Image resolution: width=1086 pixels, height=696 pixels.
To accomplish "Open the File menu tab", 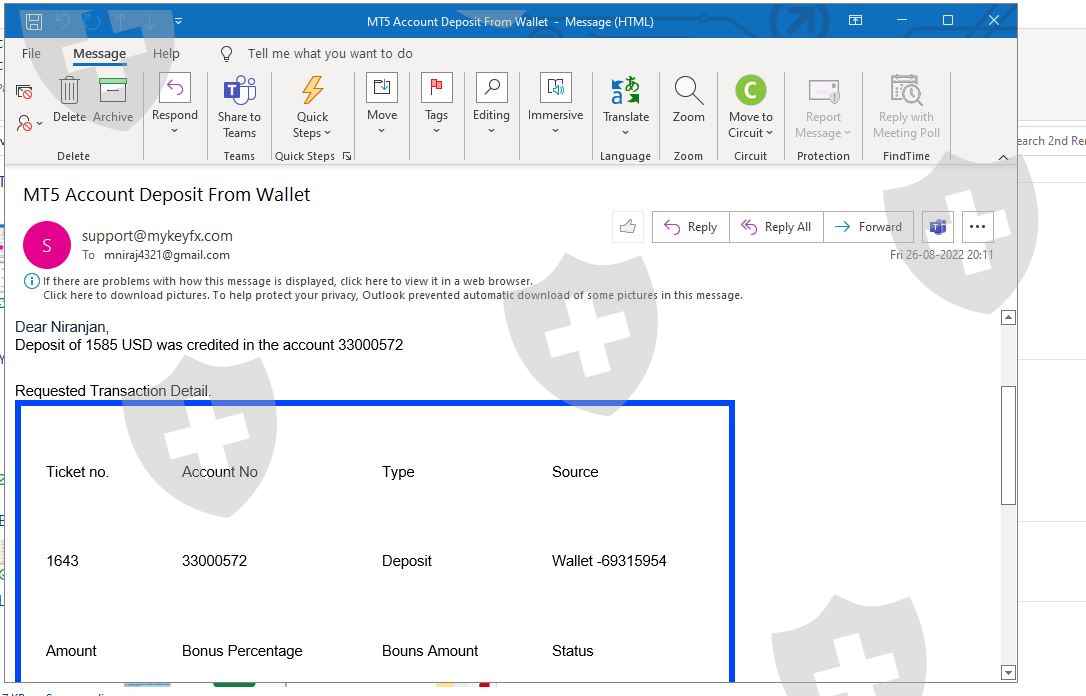I will click(31, 54).
